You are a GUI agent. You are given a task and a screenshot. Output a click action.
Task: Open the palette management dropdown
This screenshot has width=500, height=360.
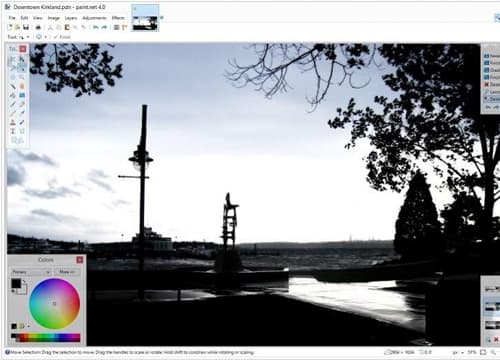(24, 326)
